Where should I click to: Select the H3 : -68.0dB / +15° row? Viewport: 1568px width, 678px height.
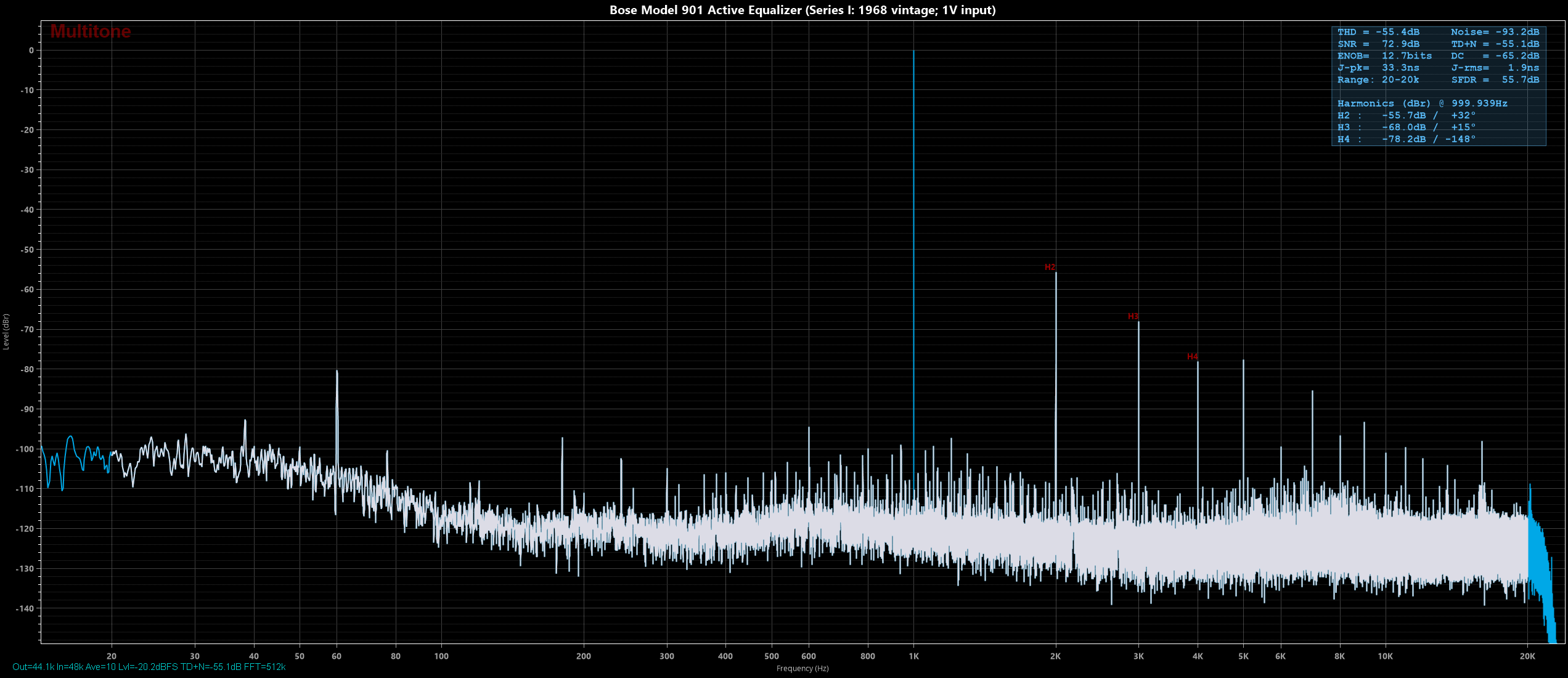point(1407,127)
